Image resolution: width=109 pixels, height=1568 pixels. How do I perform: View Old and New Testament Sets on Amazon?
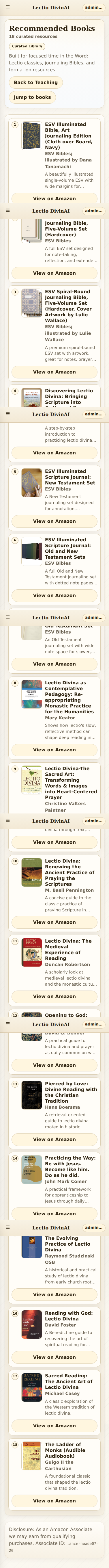(54, 595)
